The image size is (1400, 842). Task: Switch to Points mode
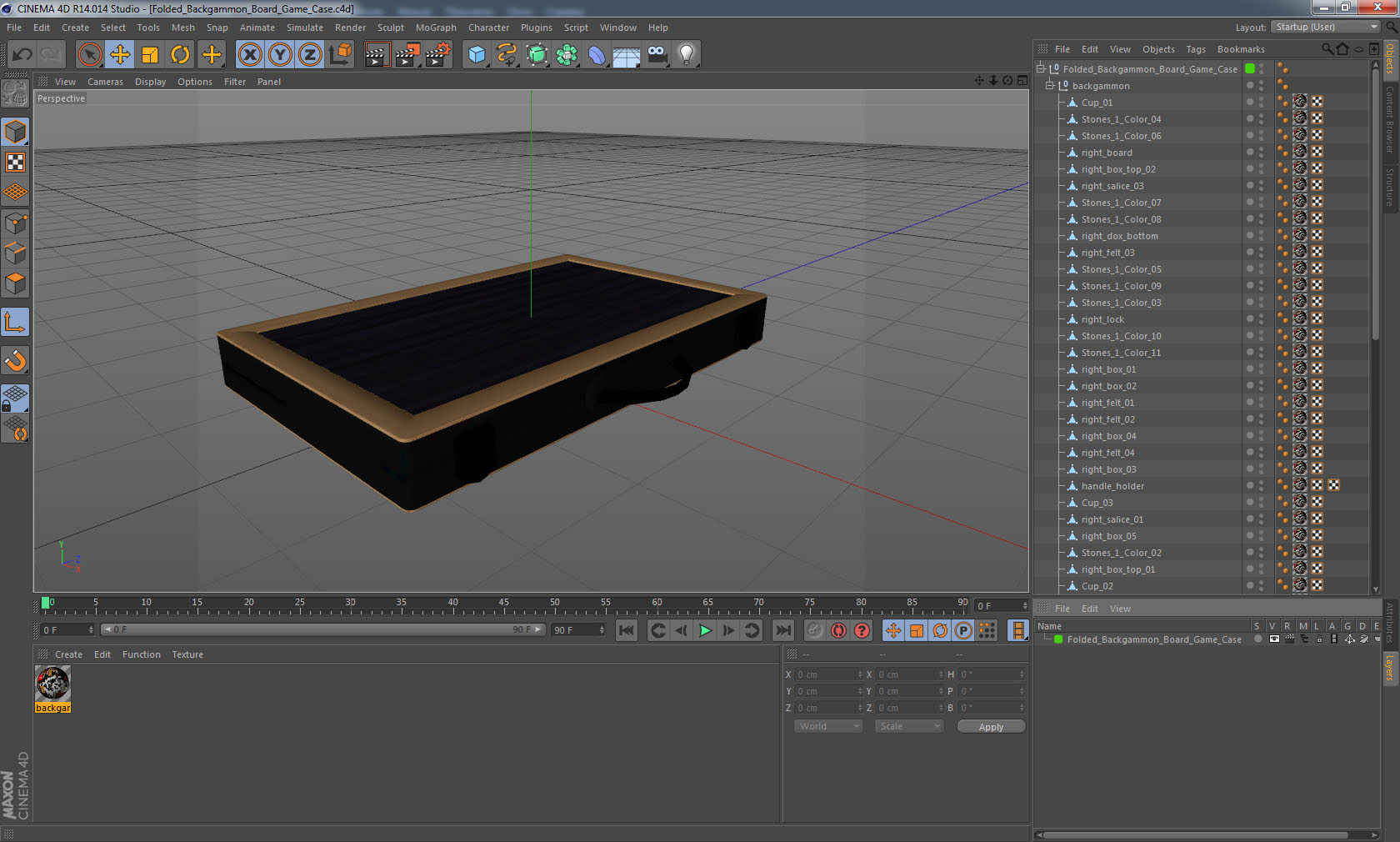coord(16,223)
